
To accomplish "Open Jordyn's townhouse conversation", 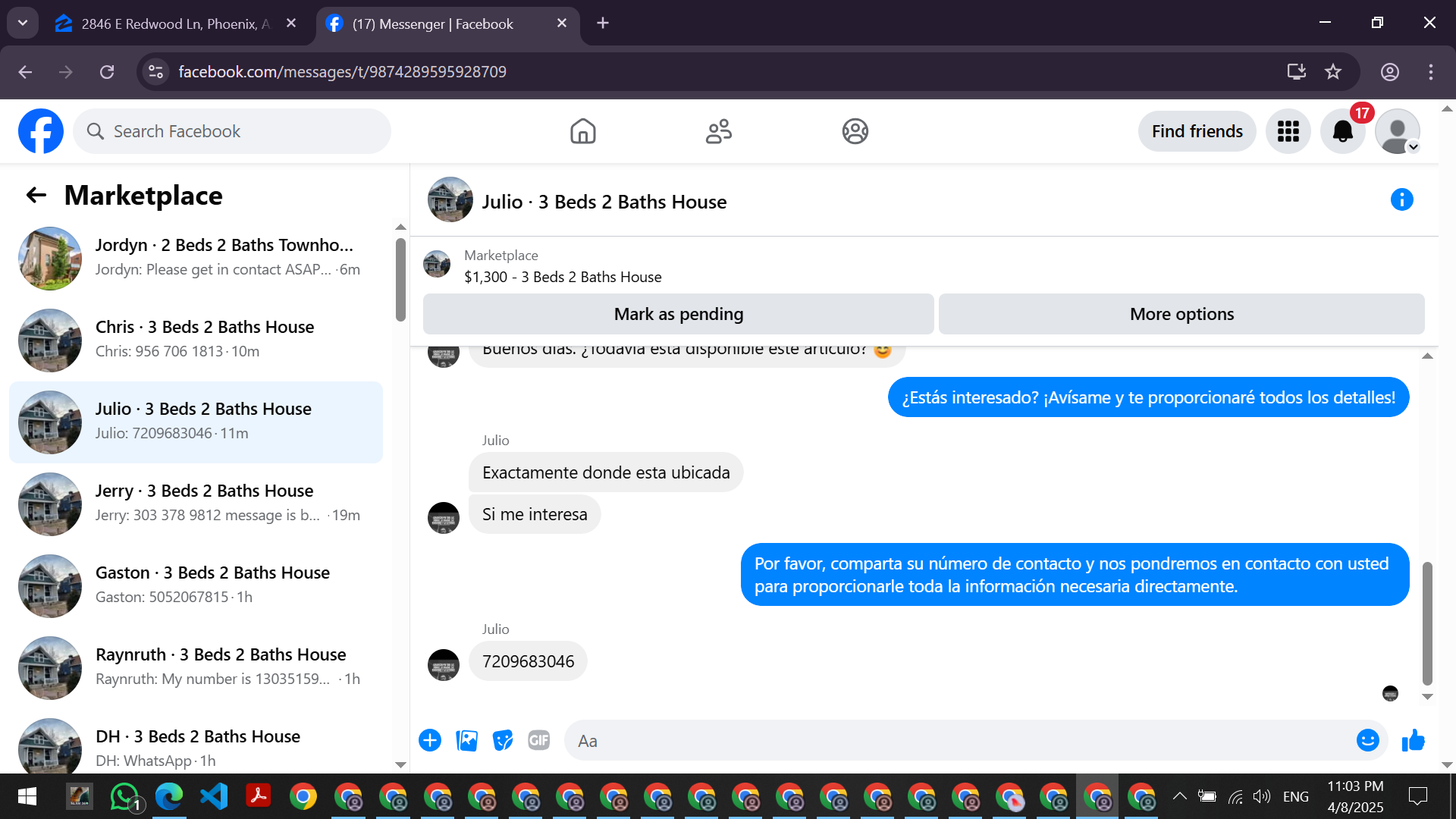I will tap(197, 258).
